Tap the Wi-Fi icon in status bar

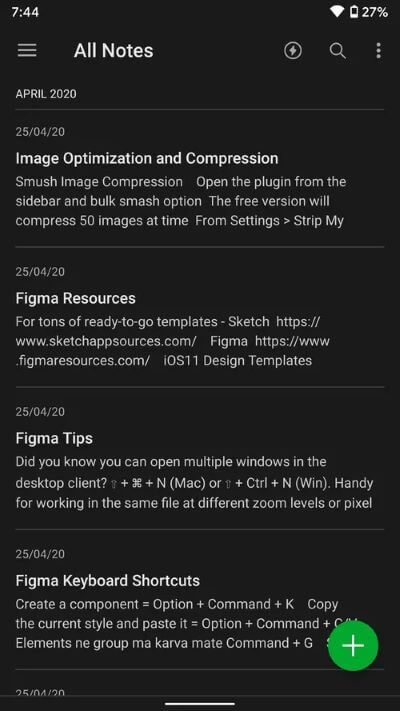pos(337,12)
